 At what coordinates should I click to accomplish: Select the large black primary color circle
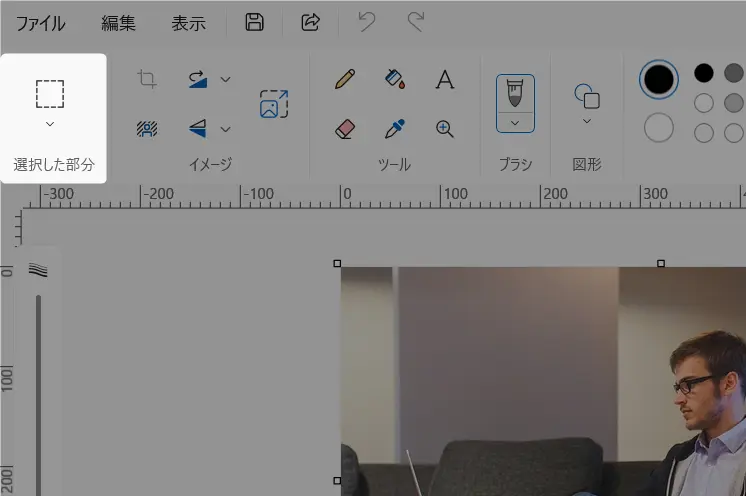click(x=659, y=79)
